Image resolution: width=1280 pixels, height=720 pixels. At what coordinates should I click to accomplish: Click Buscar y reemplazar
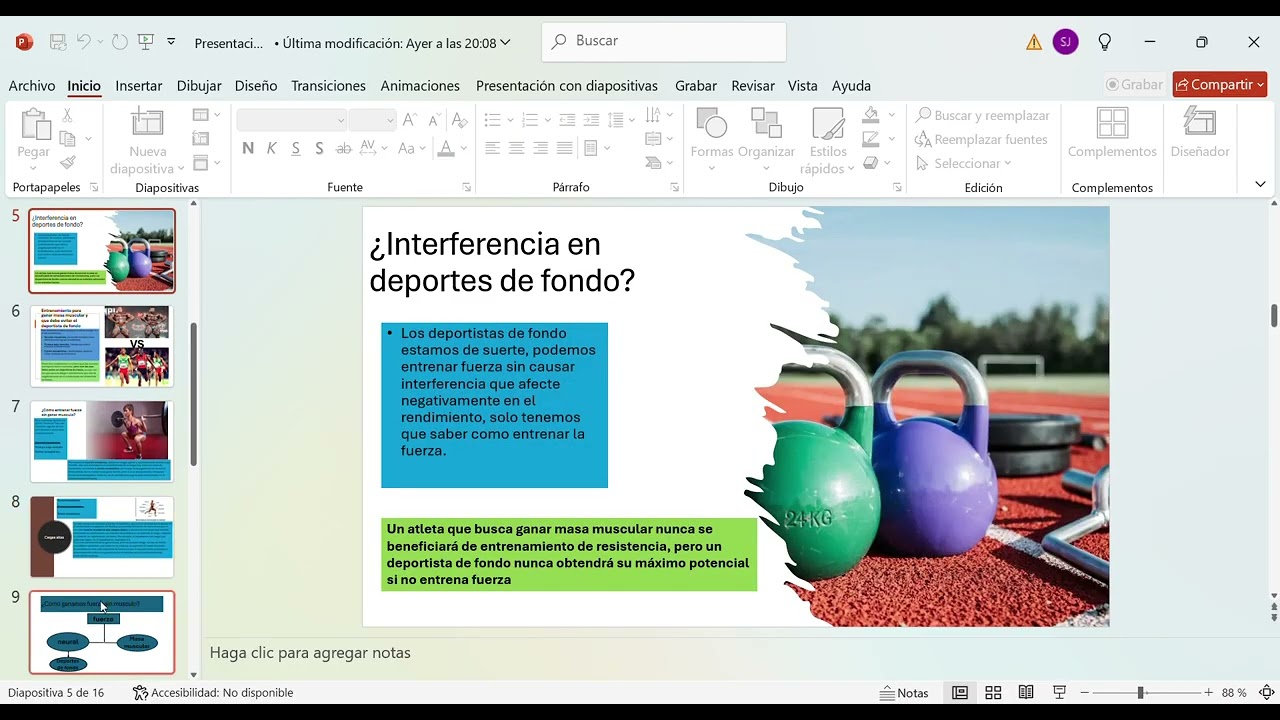click(982, 115)
